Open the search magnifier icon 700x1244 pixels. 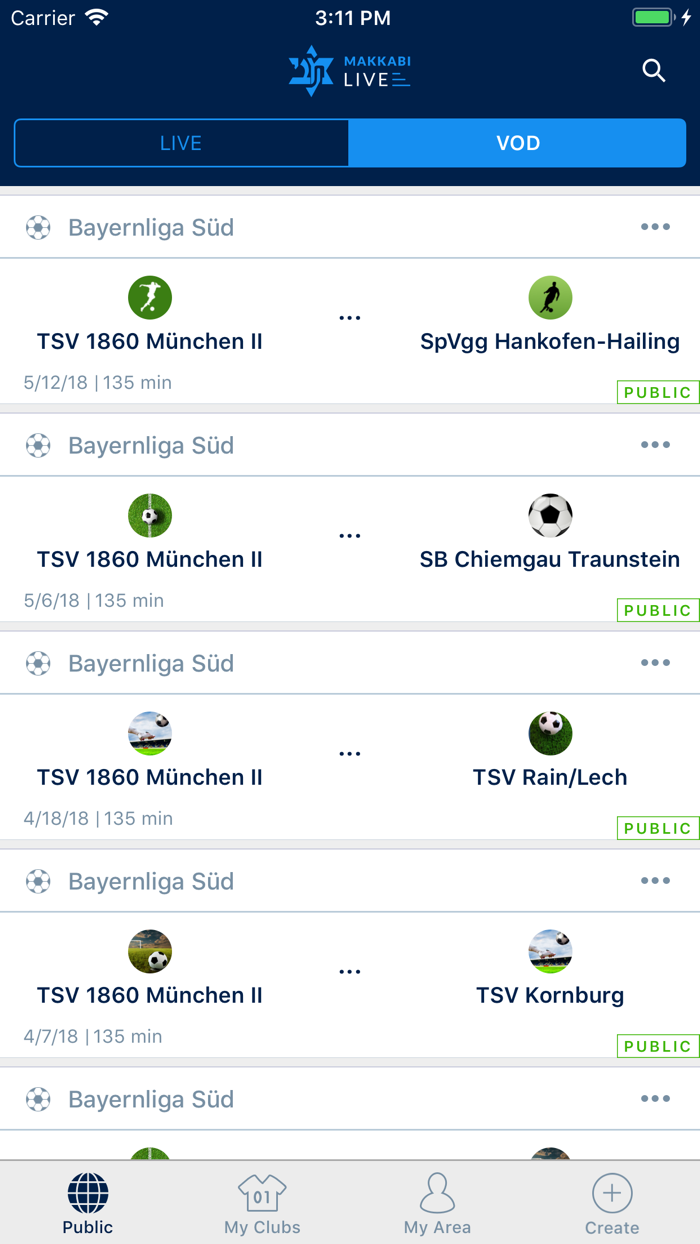tap(654, 71)
